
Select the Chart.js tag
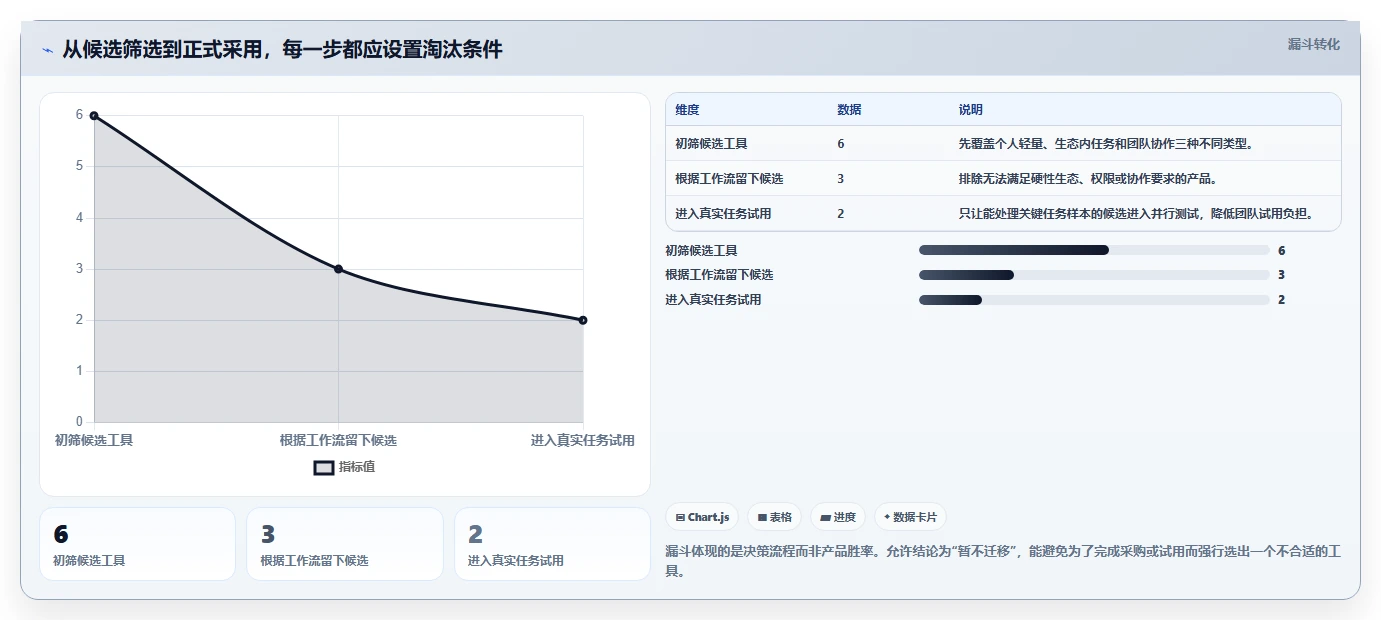click(703, 517)
